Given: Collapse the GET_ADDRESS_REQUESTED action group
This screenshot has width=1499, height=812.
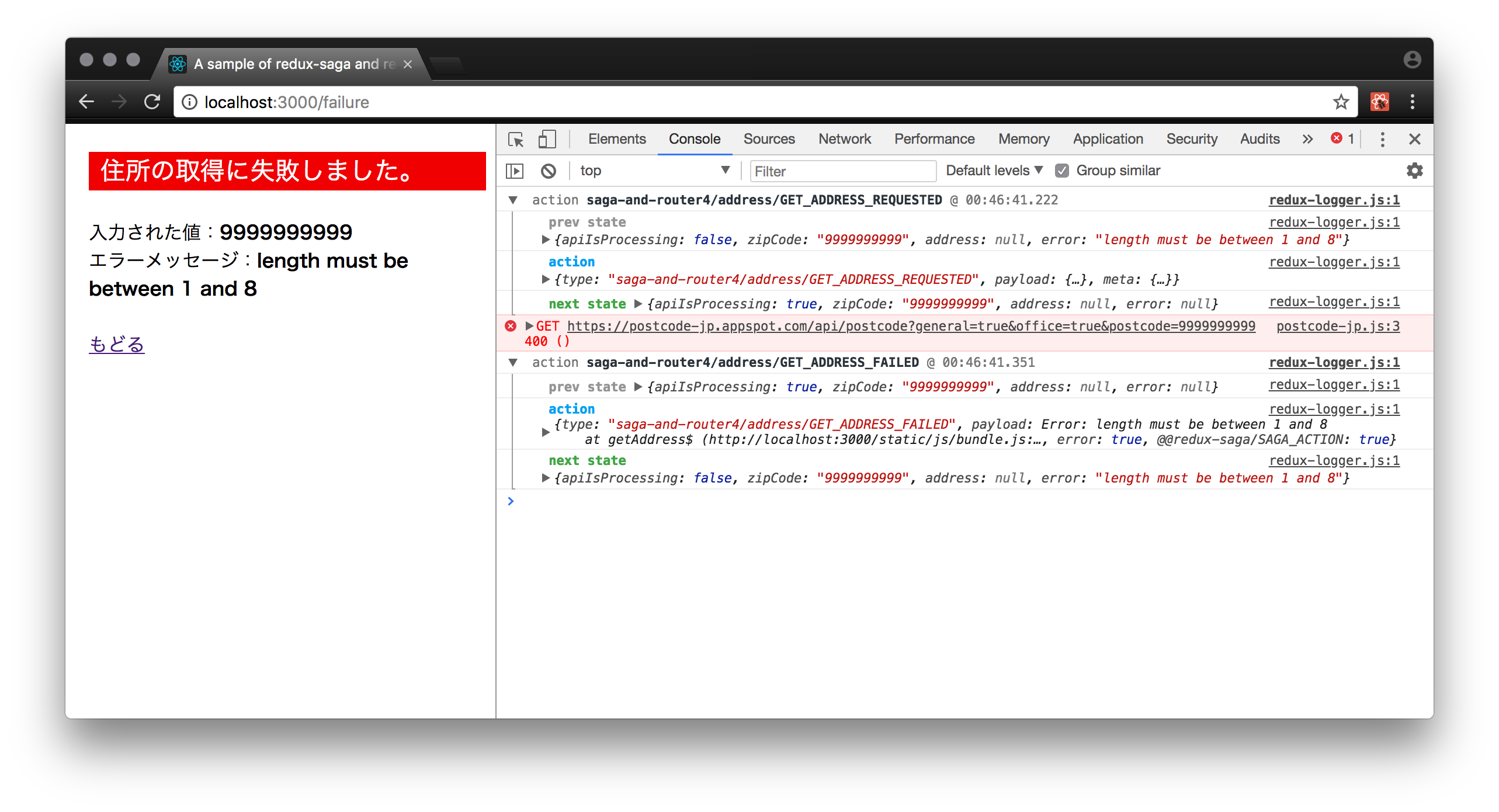Looking at the screenshot, I should 513,200.
